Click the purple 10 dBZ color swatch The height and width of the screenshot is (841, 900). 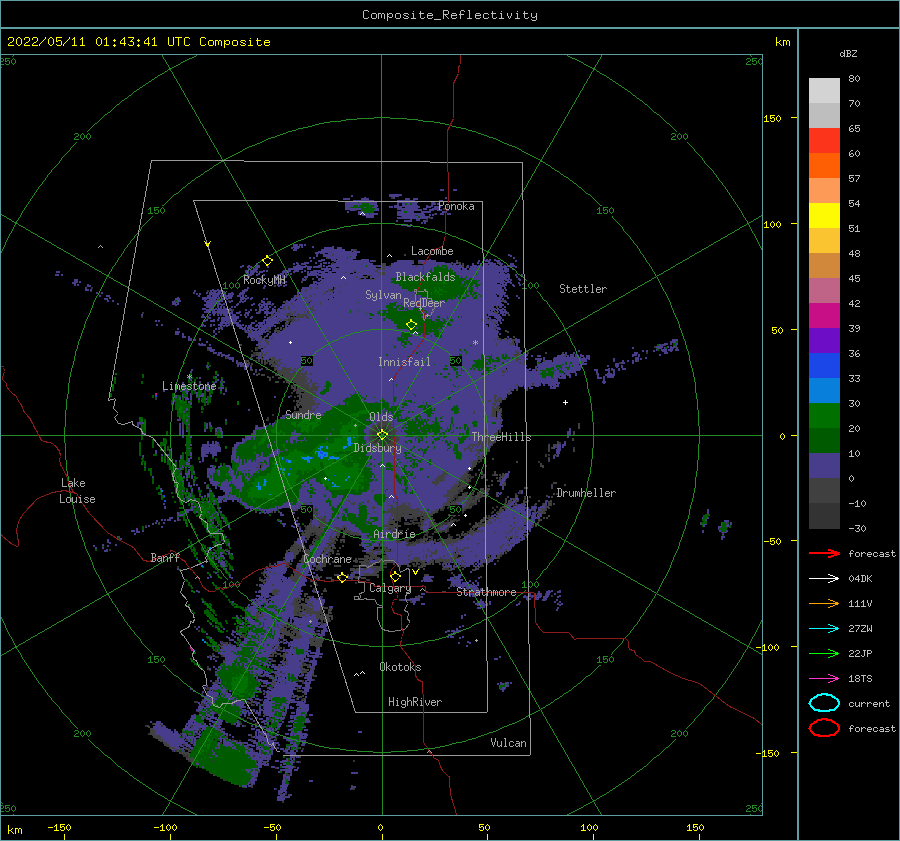pos(824,466)
